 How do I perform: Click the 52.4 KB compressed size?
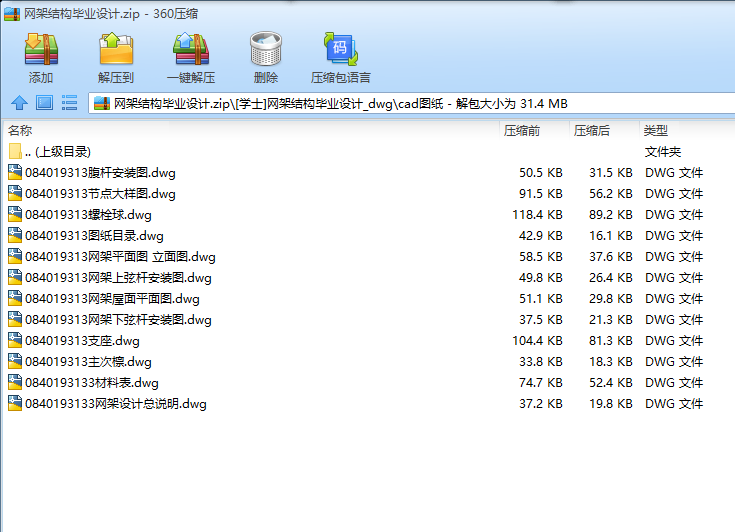click(611, 383)
